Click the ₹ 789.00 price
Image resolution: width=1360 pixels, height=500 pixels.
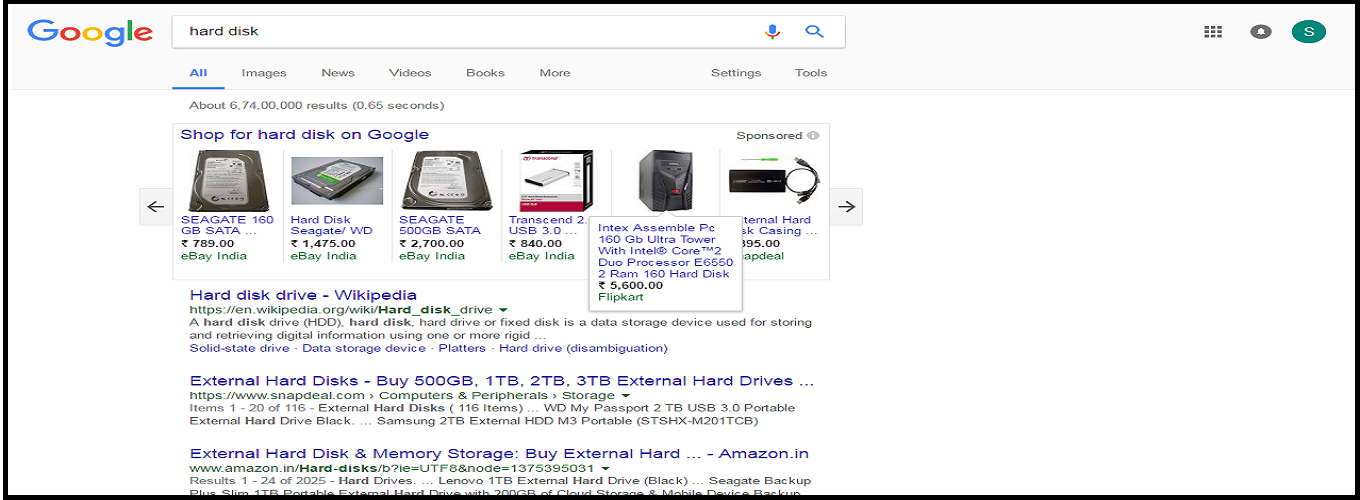click(208, 243)
